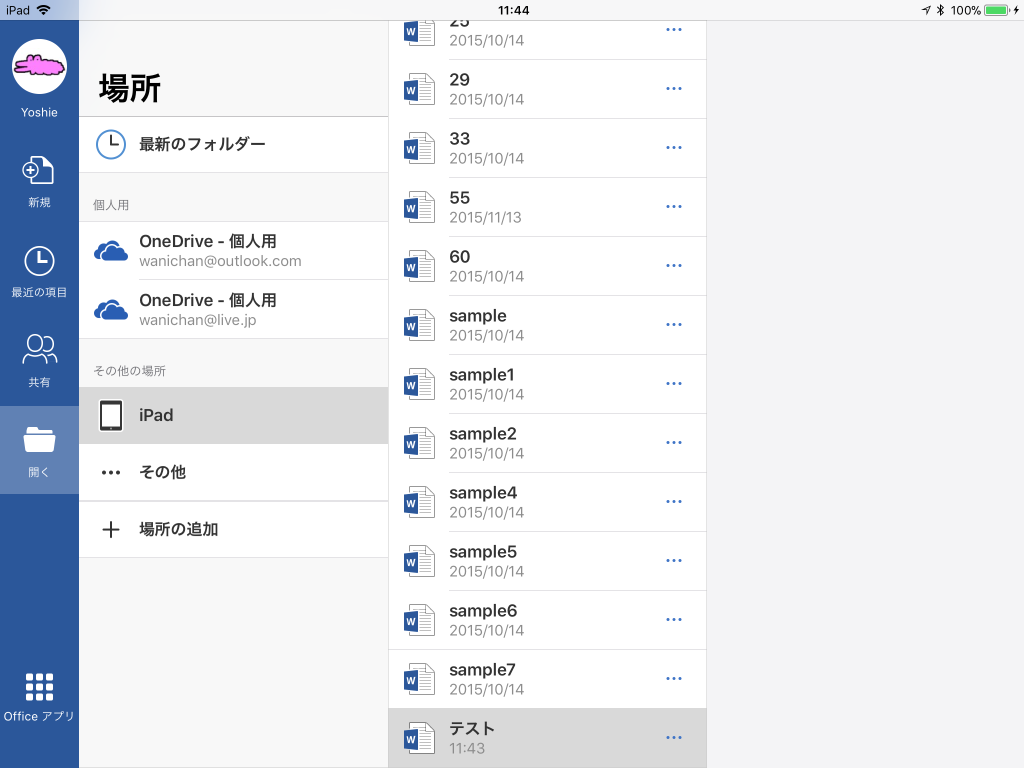Open the sample1 document

coord(547,384)
